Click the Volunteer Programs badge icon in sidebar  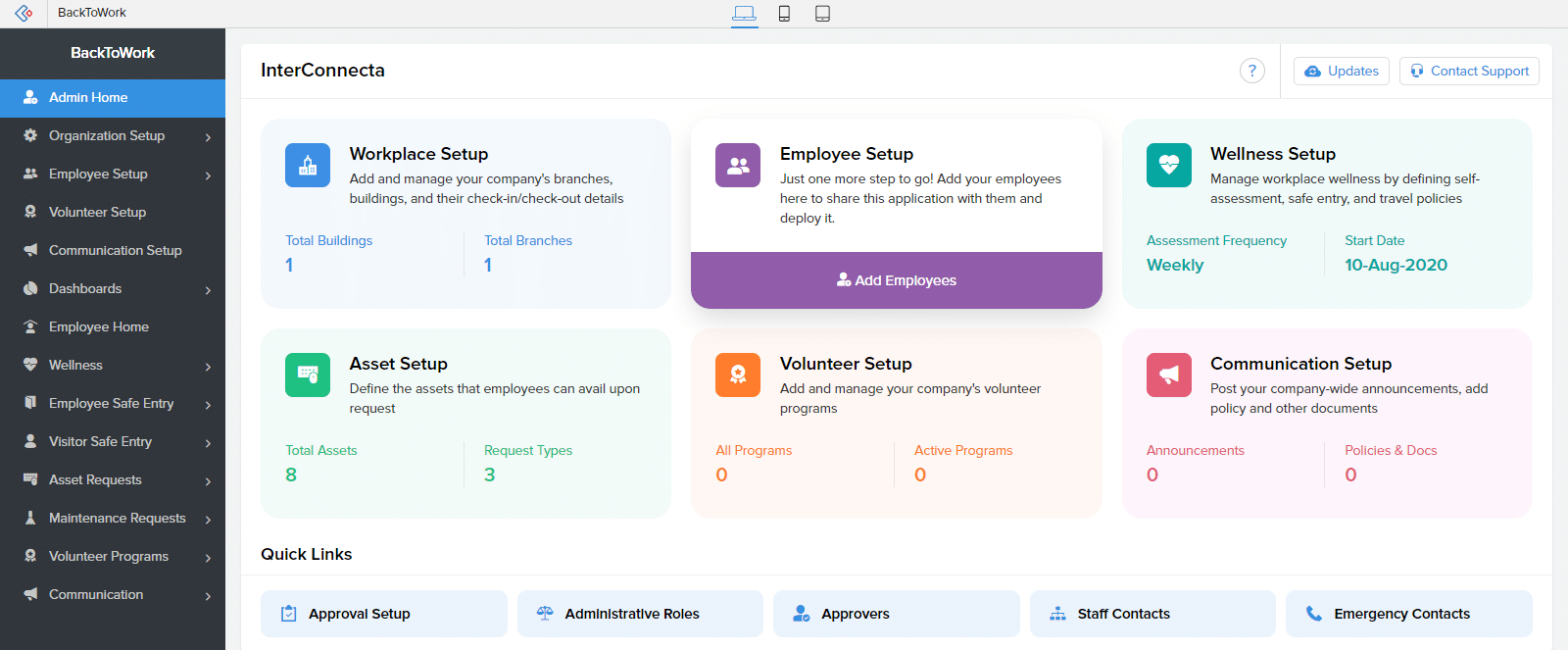[x=30, y=556]
